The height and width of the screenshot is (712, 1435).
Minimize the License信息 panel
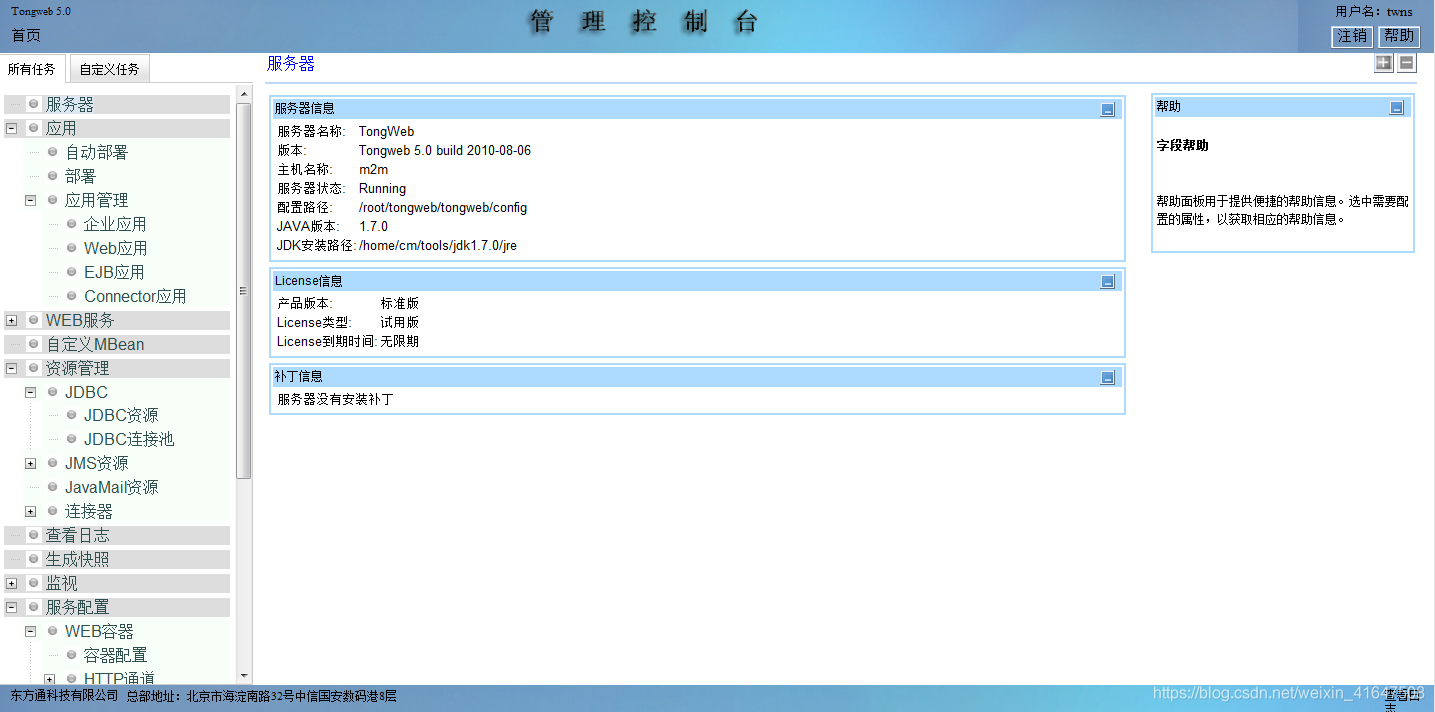tap(1107, 282)
